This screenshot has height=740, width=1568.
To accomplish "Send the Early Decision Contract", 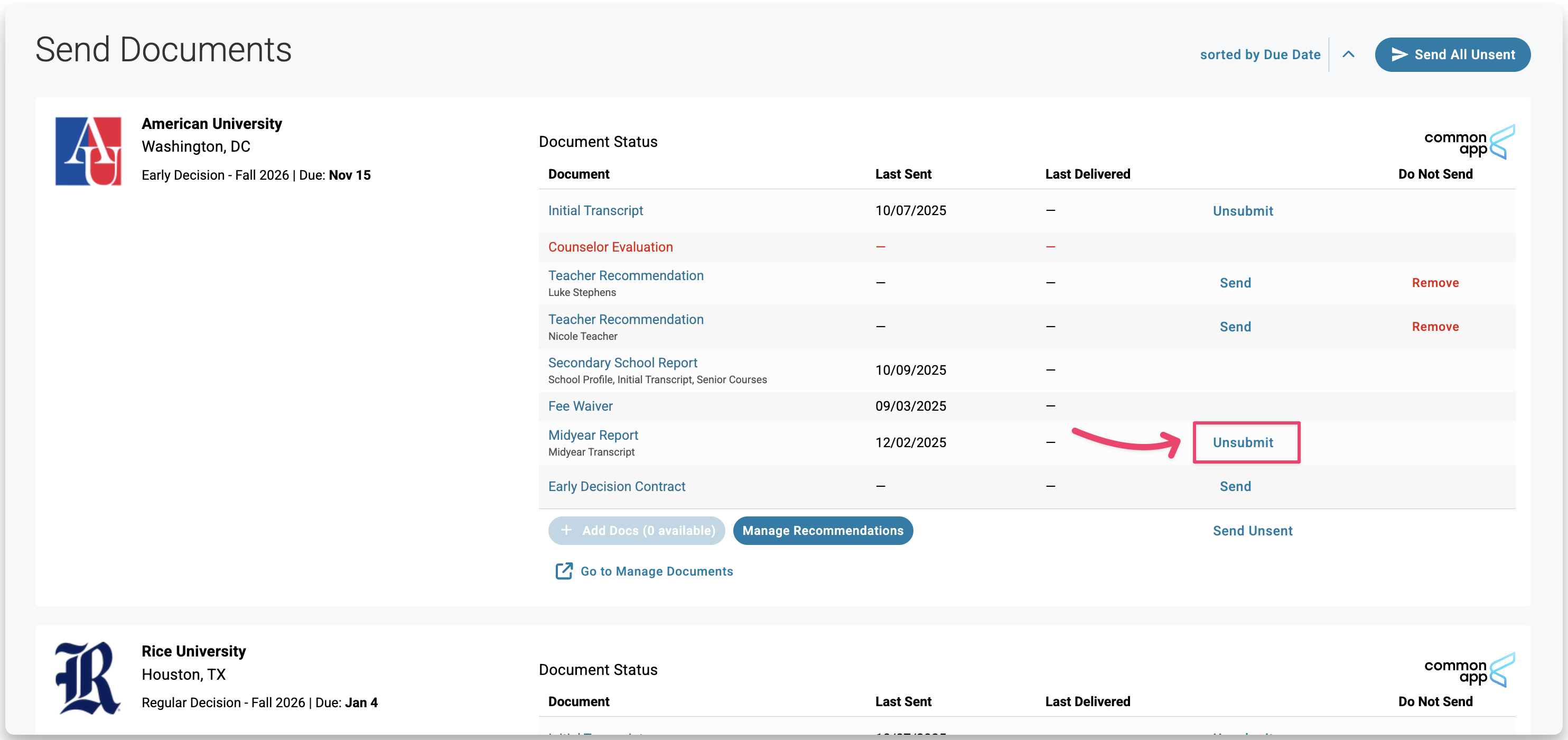I will [x=1235, y=486].
